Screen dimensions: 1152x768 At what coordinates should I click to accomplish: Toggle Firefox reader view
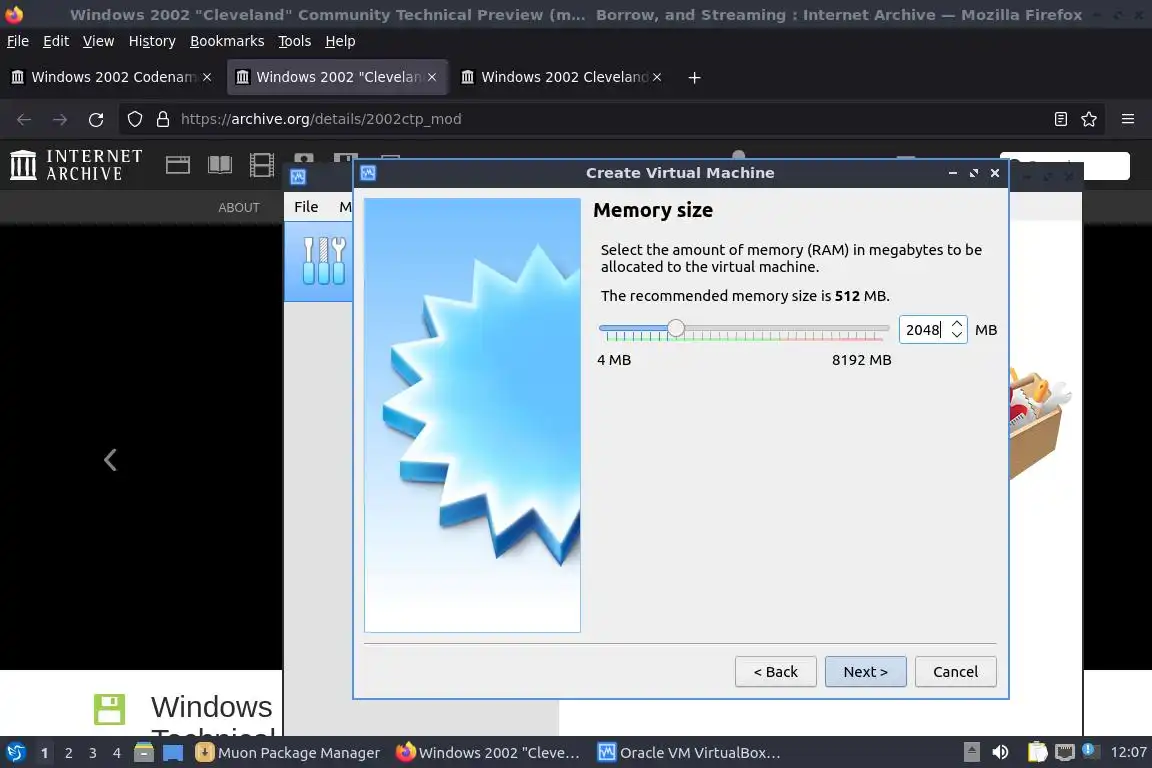1060,119
